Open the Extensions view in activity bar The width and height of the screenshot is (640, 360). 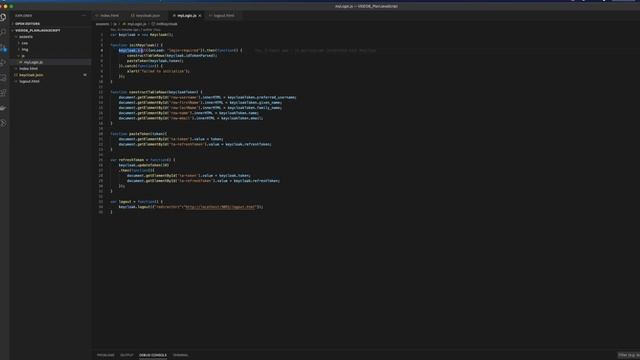tap(4, 93)
